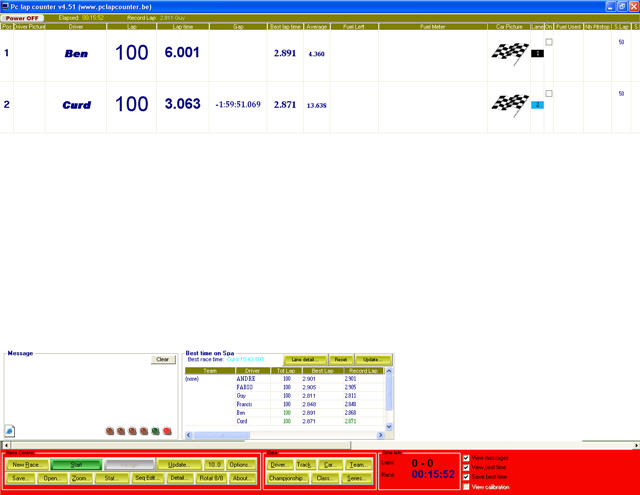Click right arrow of the main horizontal scrollbar
640x495 pixels.
coord(636,445)
